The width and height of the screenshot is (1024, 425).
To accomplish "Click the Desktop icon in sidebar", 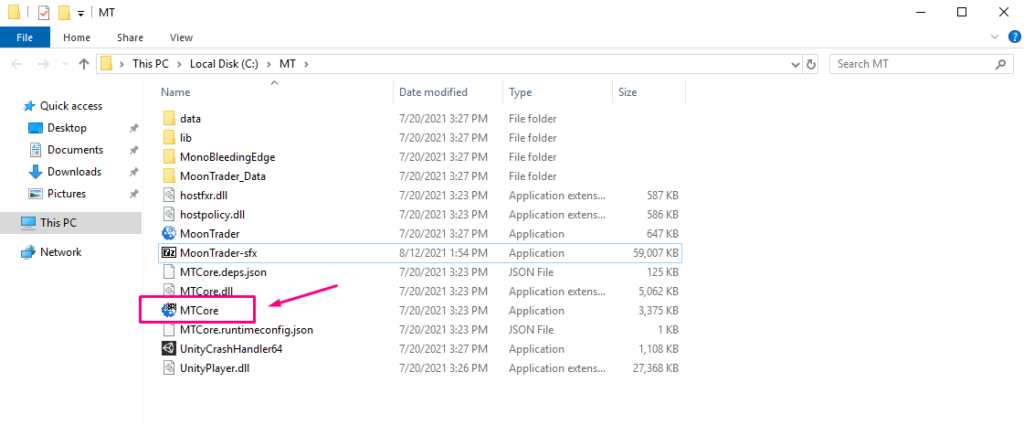I will pyautogui.click(x=35, y=128).
